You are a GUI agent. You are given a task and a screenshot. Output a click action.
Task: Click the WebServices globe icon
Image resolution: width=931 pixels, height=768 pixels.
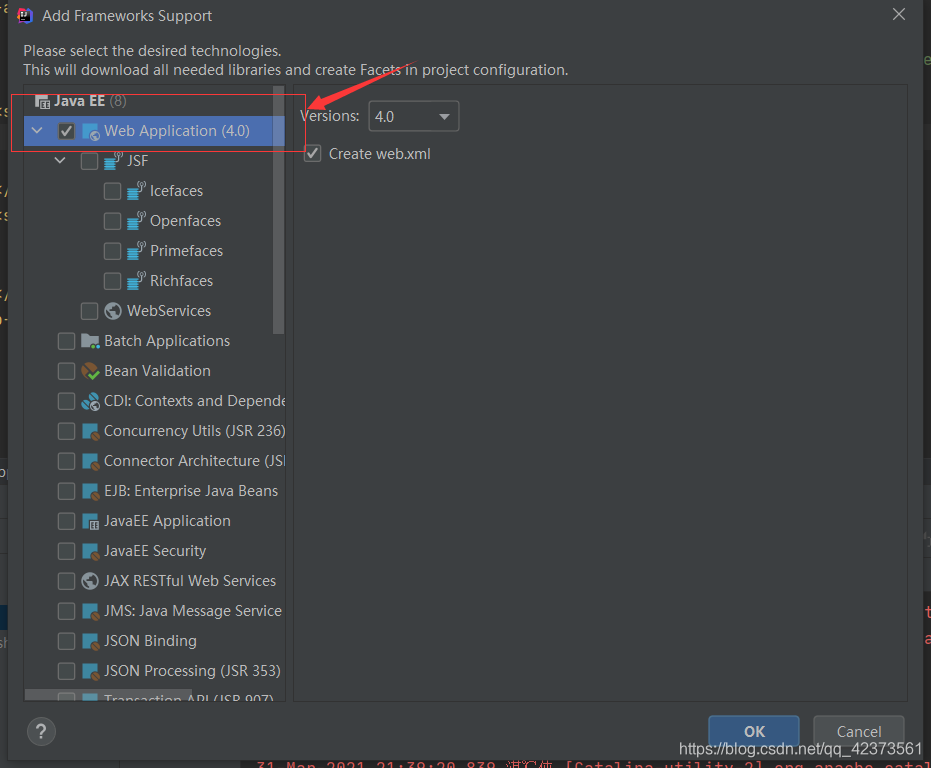(113, 311)
